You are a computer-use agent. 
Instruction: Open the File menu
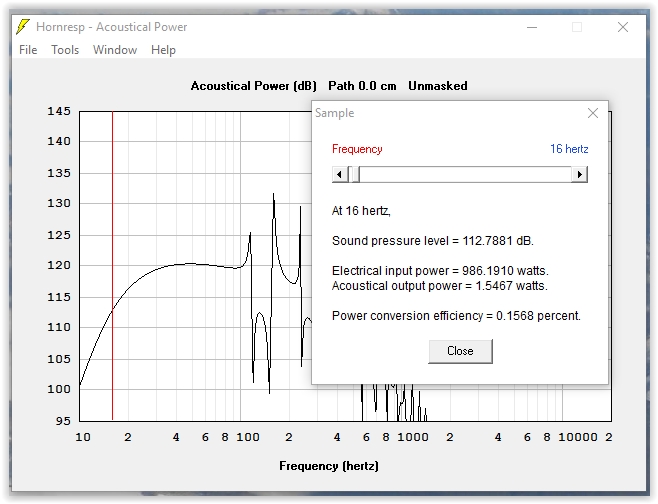[x=28, y=50]
